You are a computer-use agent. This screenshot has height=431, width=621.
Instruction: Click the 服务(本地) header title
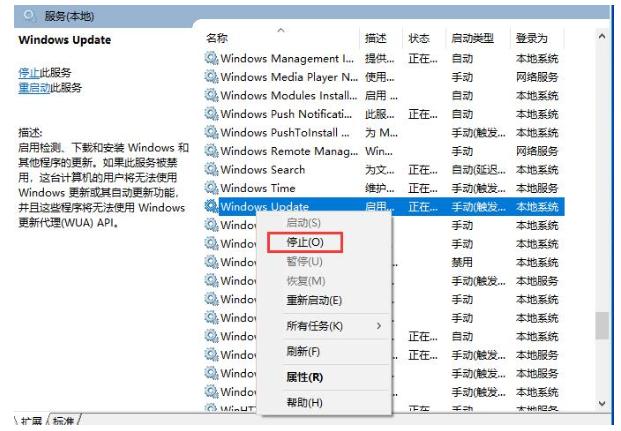pyautogui.click(x=69, y=16)
